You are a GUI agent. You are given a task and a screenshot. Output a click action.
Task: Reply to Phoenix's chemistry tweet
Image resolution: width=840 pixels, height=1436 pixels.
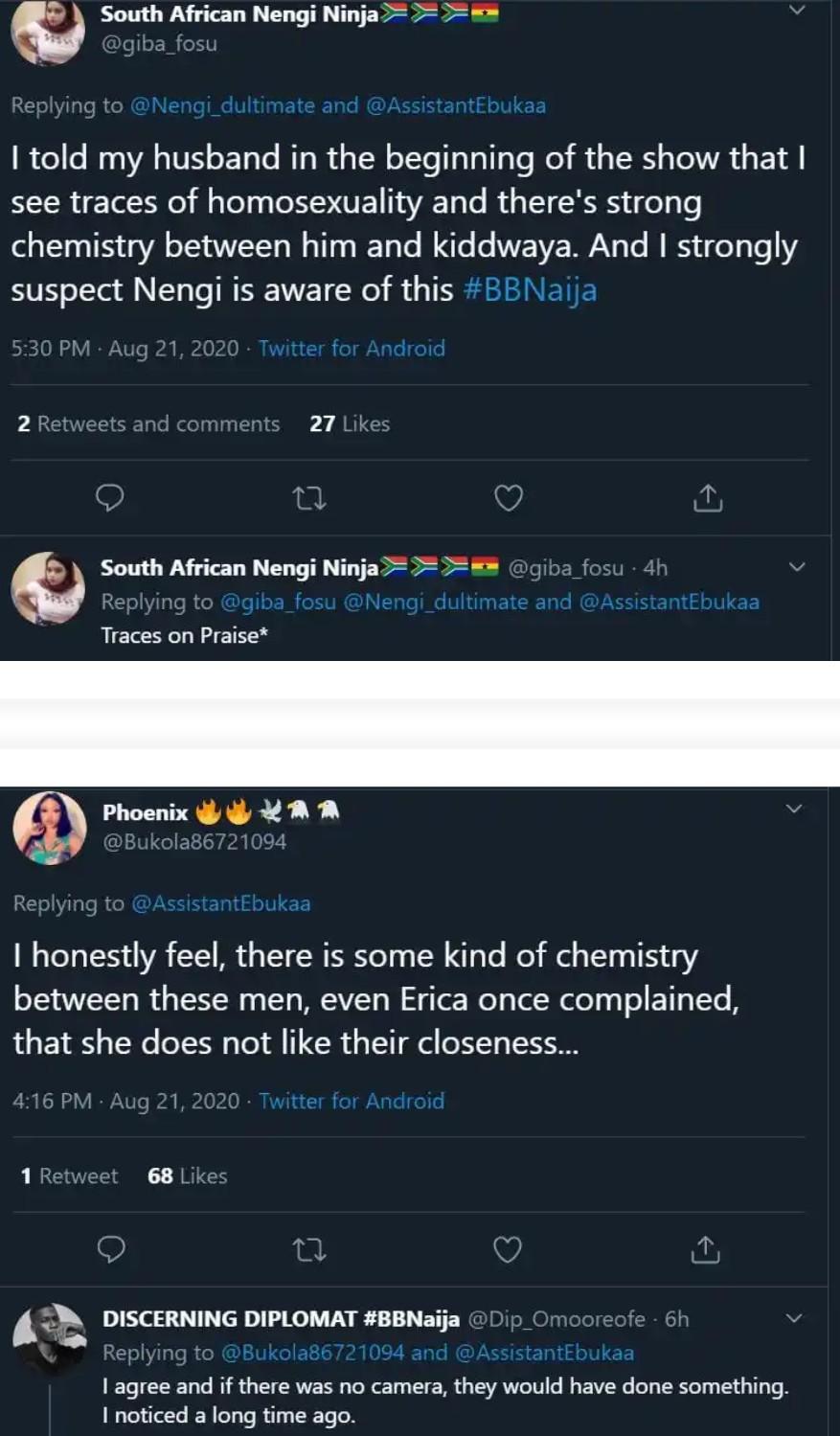112,1249
